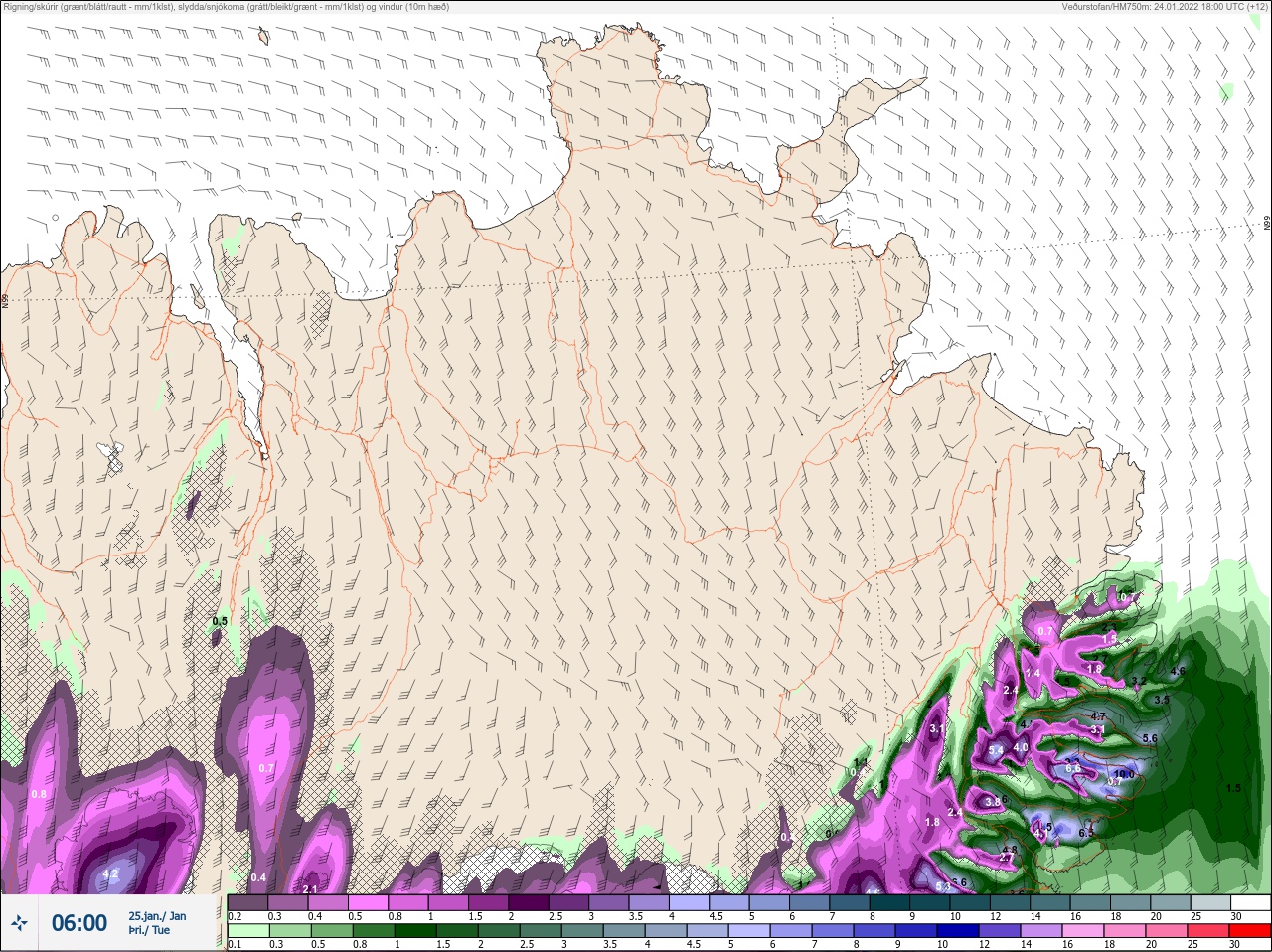Click the 06:00 forecast time display
1272x952 pixels.
coord(79,923)
